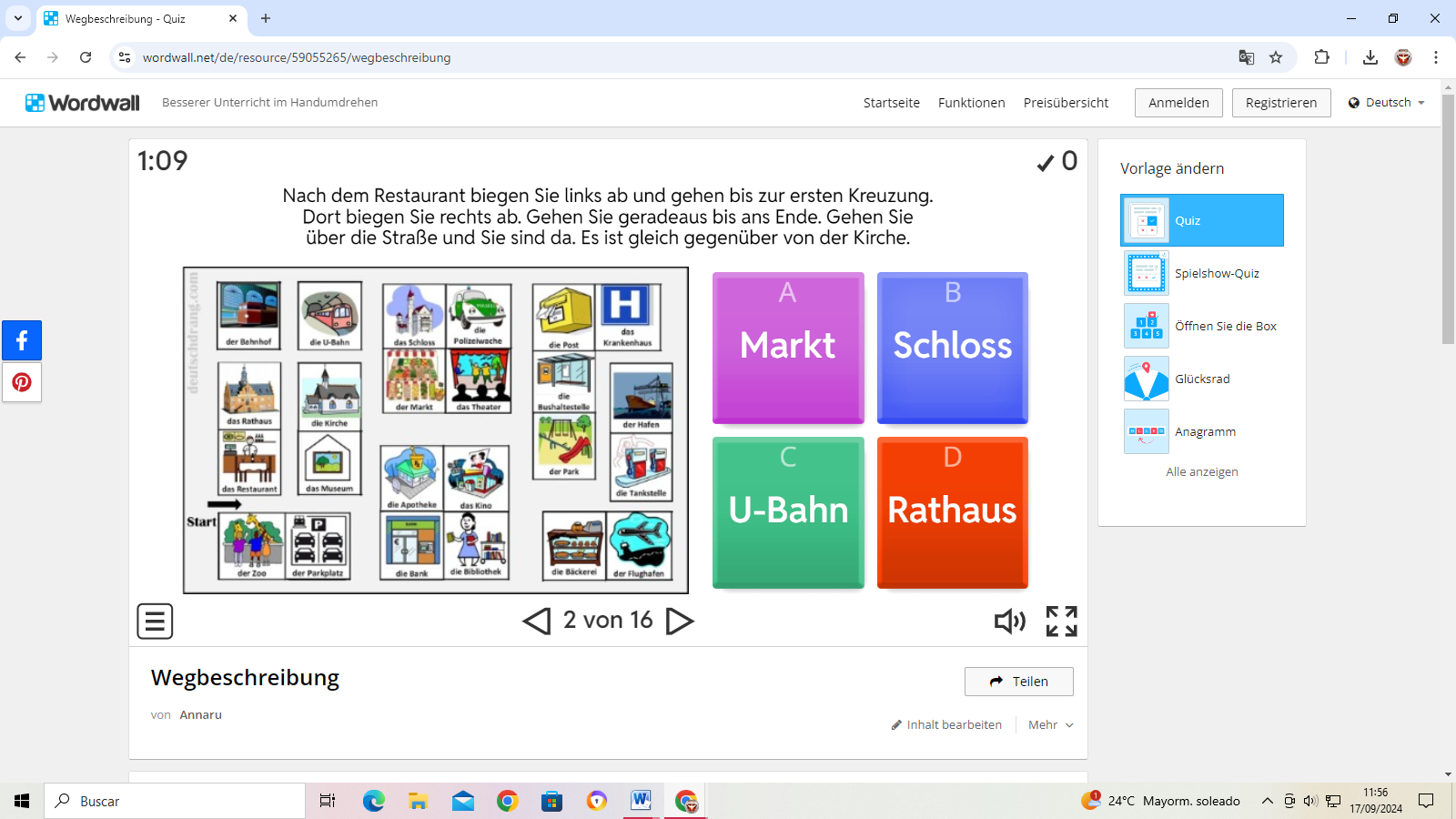Go back in the browser
Image resolution: width=1456 pixels, height=819 pixels.
20,57
